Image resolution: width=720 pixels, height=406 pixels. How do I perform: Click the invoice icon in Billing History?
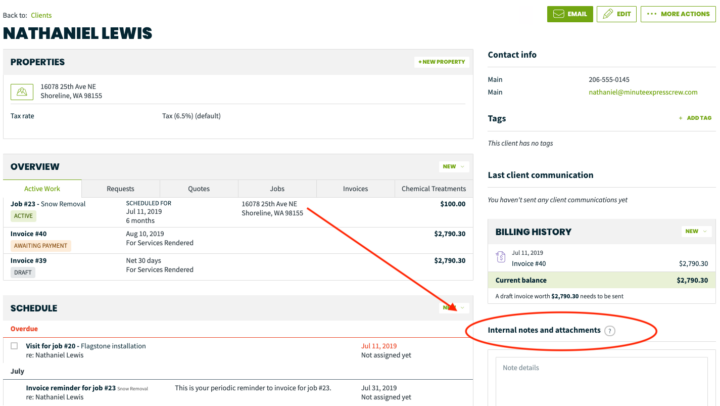click(x=500, y=257)
